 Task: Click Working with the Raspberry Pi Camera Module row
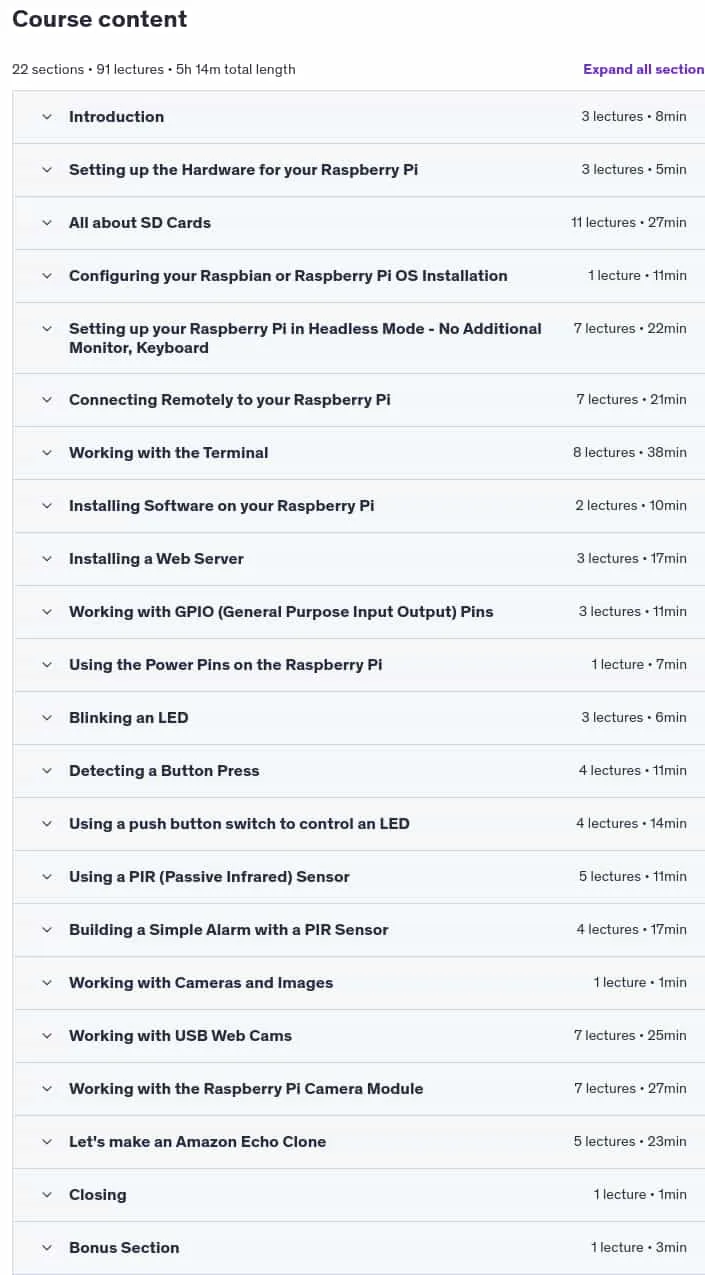coord(358,1089)
